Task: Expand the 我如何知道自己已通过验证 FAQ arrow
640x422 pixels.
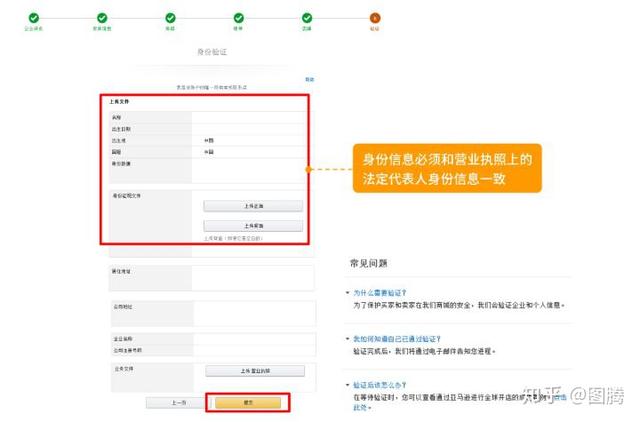Action: click(347, 339)
